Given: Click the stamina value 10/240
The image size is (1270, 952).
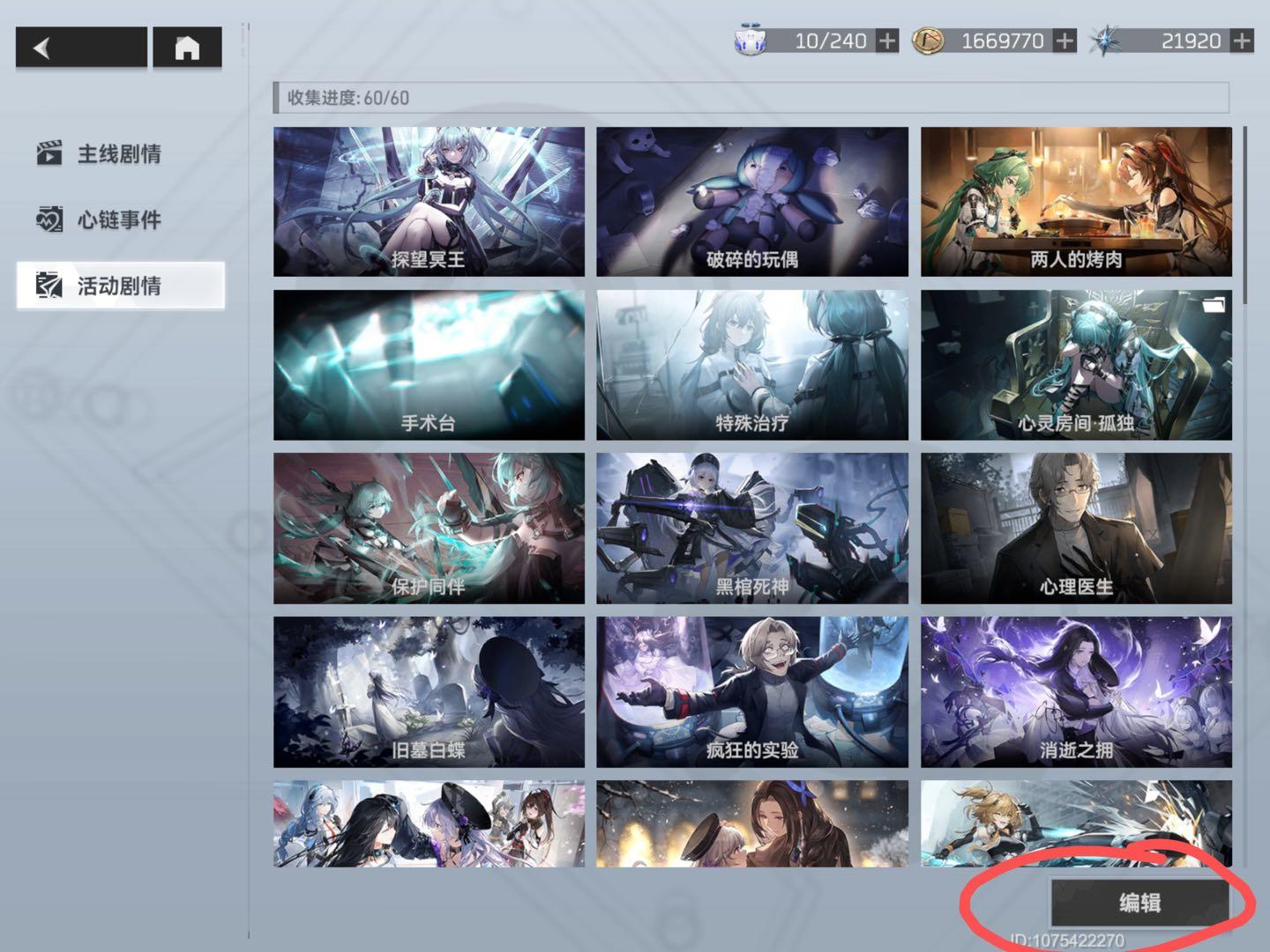Looking at the screenshot, I should point(831,41).
